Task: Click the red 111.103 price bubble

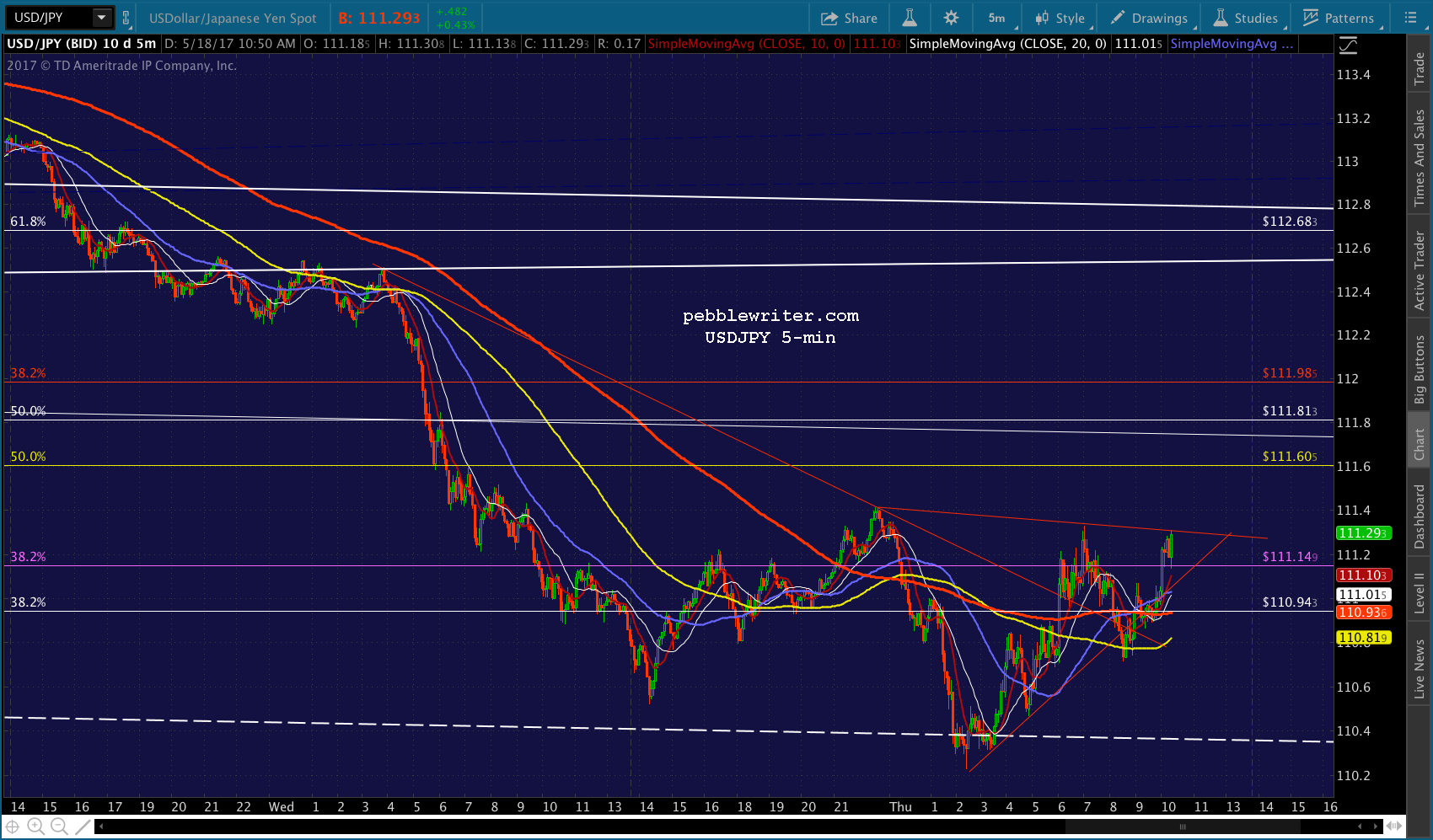Action: click(x=1364, y=575)
